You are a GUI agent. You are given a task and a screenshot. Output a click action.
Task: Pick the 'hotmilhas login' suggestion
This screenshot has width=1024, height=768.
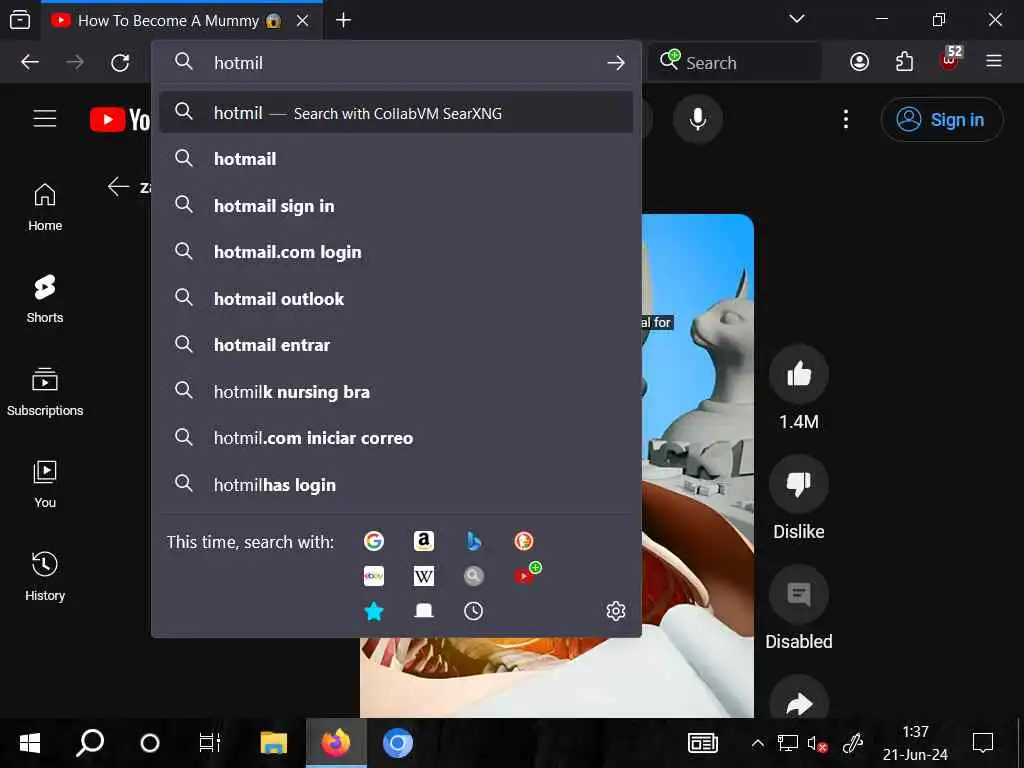tap(396, 485)
